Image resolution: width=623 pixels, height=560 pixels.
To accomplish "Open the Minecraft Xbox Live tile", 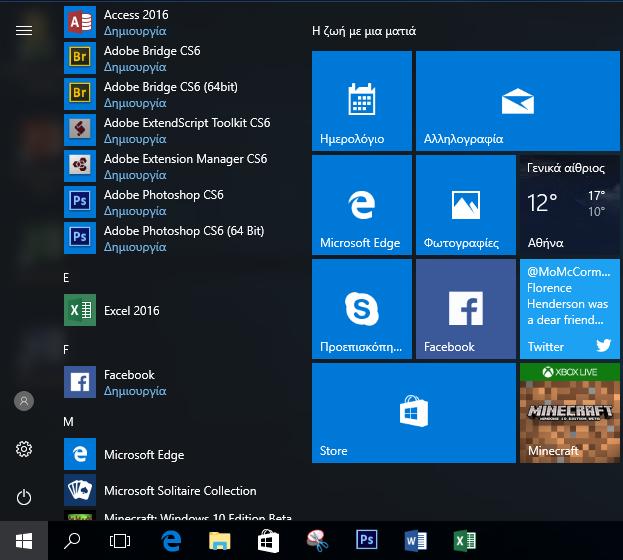I will click(x=570, y=413).
